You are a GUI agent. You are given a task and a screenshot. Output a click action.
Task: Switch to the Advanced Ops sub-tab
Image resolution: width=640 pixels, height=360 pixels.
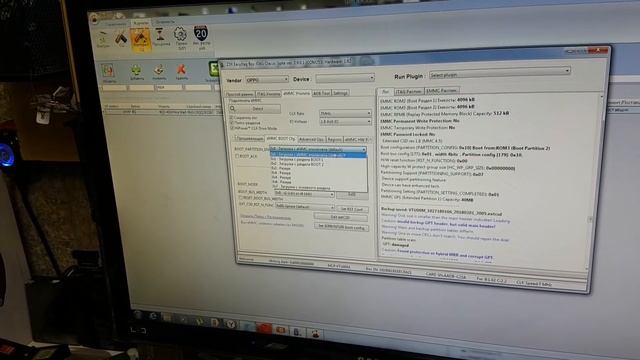click(x=311, y=140)
